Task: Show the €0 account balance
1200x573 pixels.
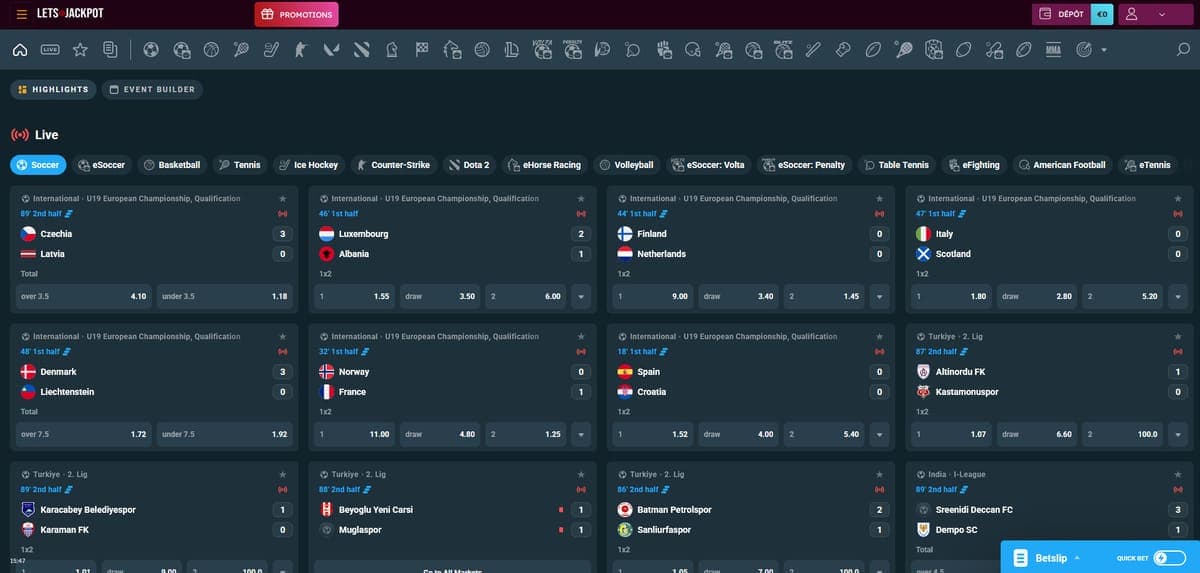Action: [x=1102, y=14]
